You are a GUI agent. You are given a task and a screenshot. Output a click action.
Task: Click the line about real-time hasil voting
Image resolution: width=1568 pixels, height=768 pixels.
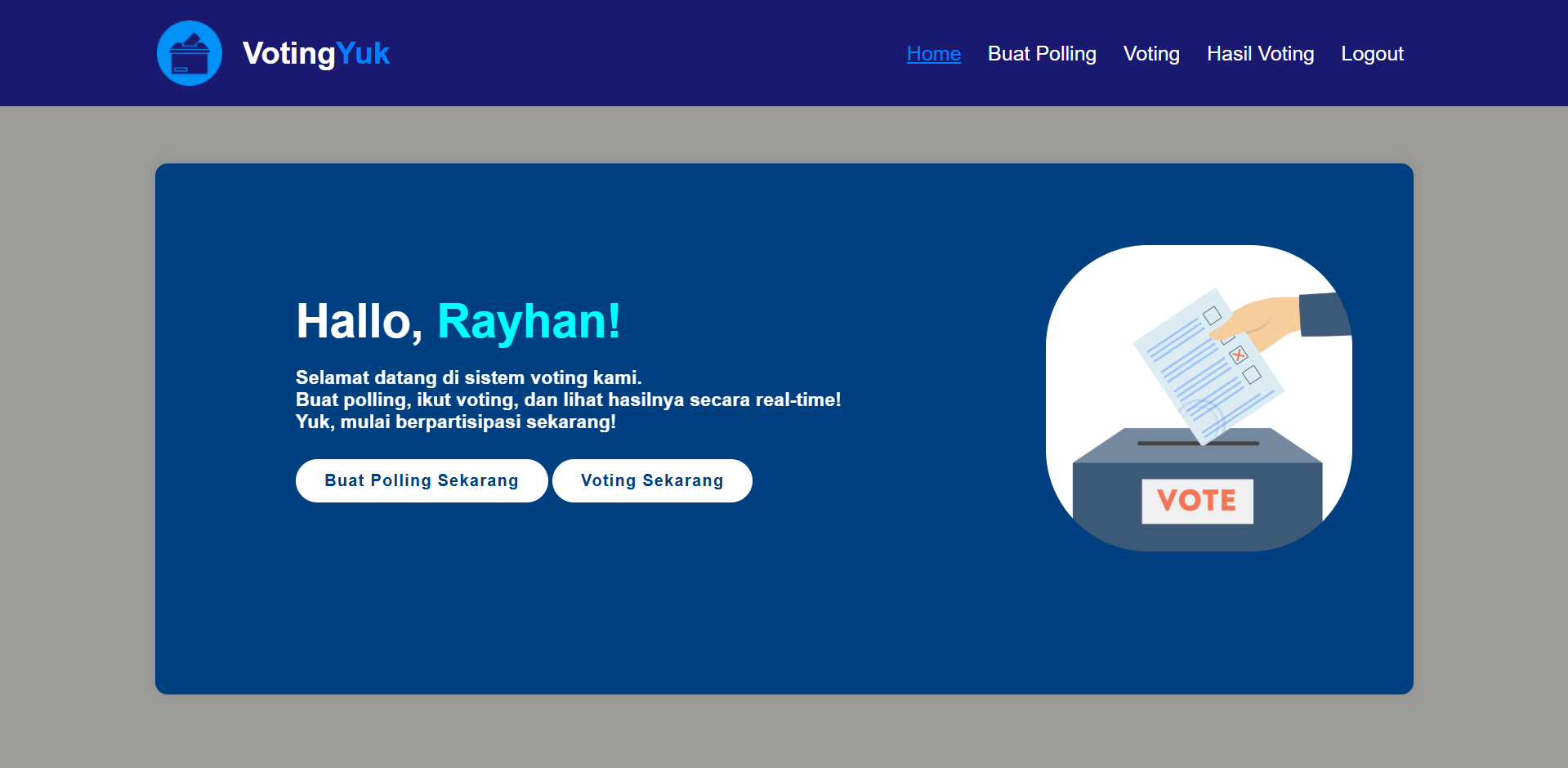coord(569,400)
